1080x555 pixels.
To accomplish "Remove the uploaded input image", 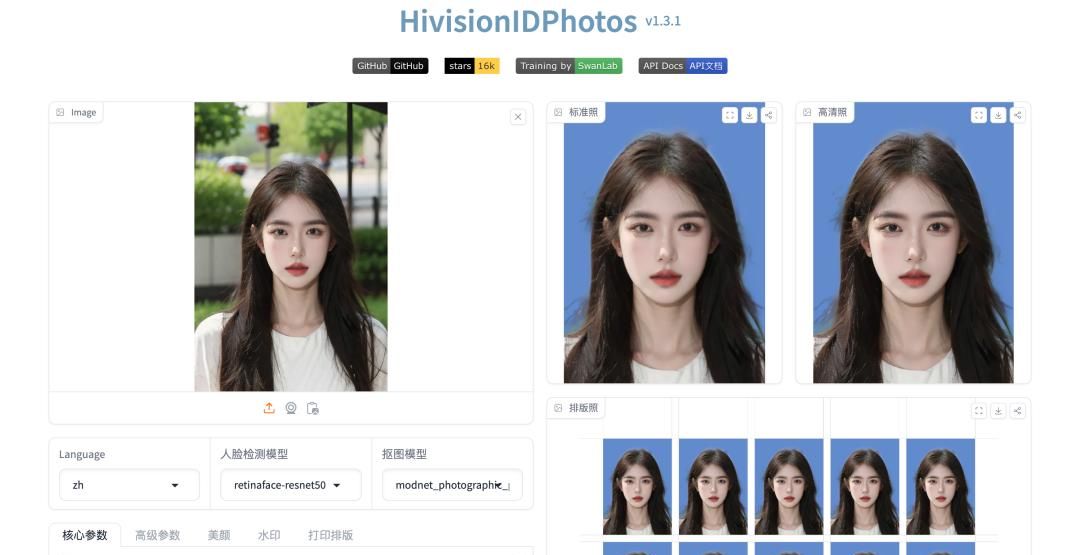I will [x=518, y=117].
